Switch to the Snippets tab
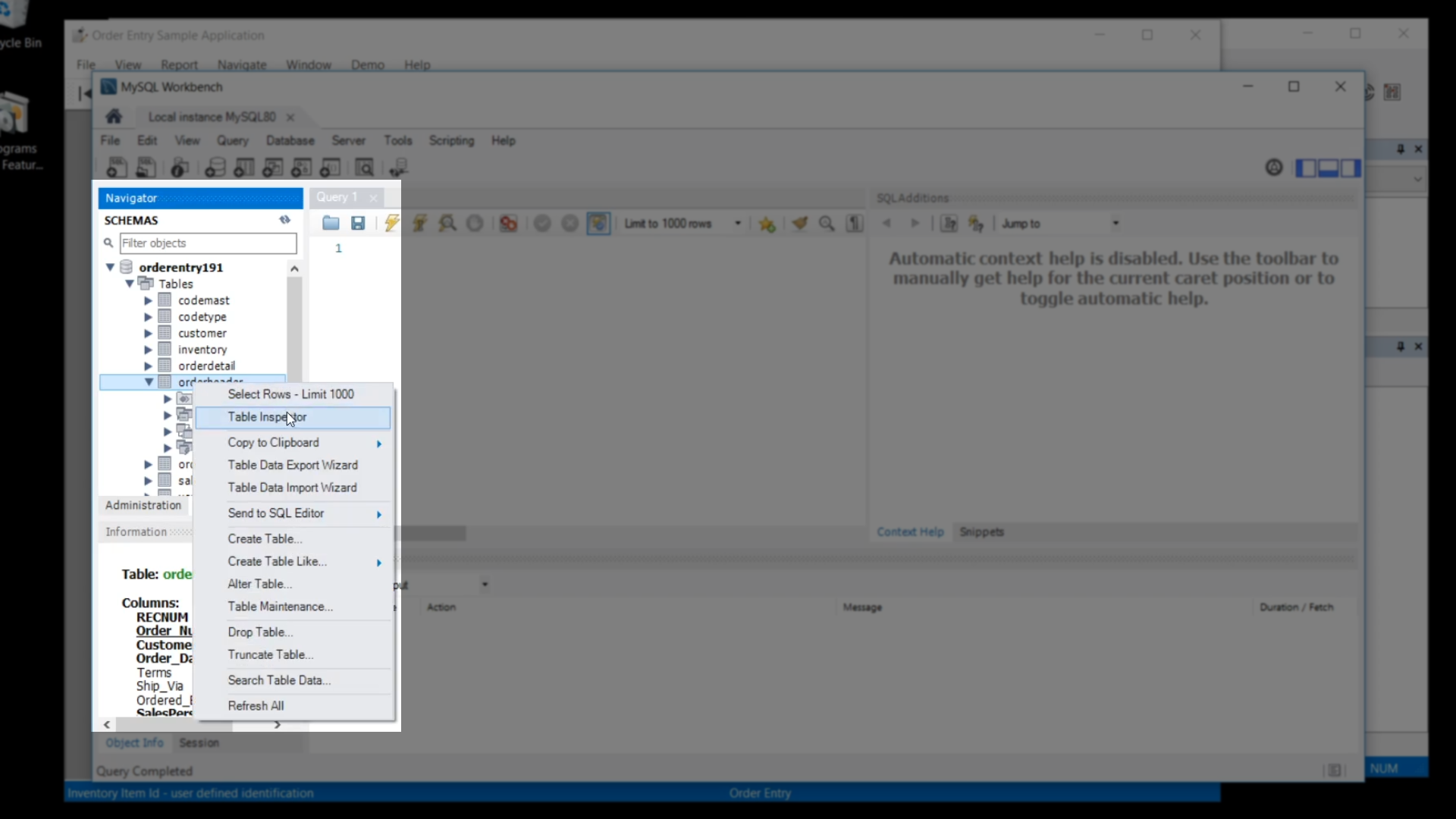Screen dimensions: 1456x819 click(981, 532)
